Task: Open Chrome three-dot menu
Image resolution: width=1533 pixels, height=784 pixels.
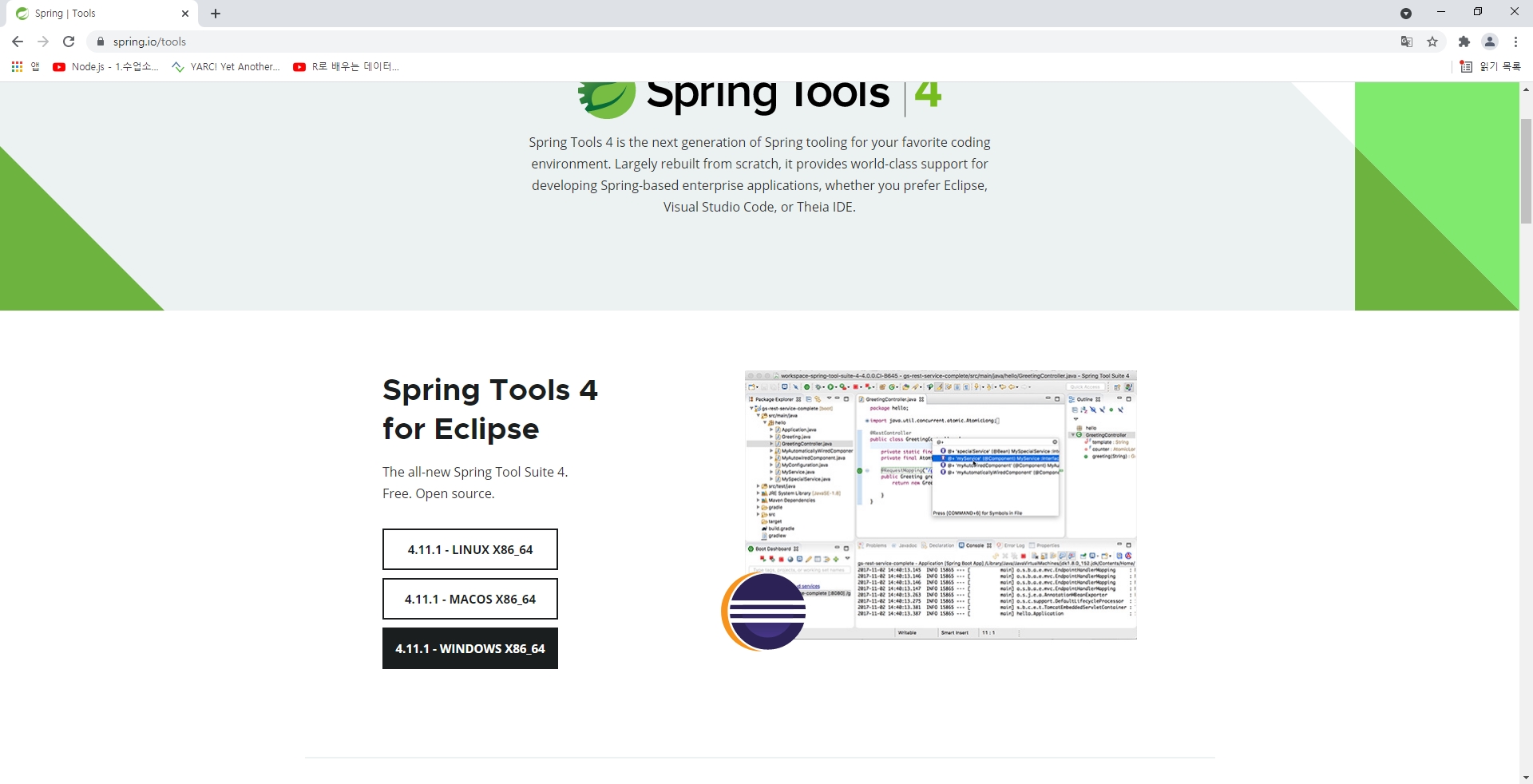Action: point(1515,42)
